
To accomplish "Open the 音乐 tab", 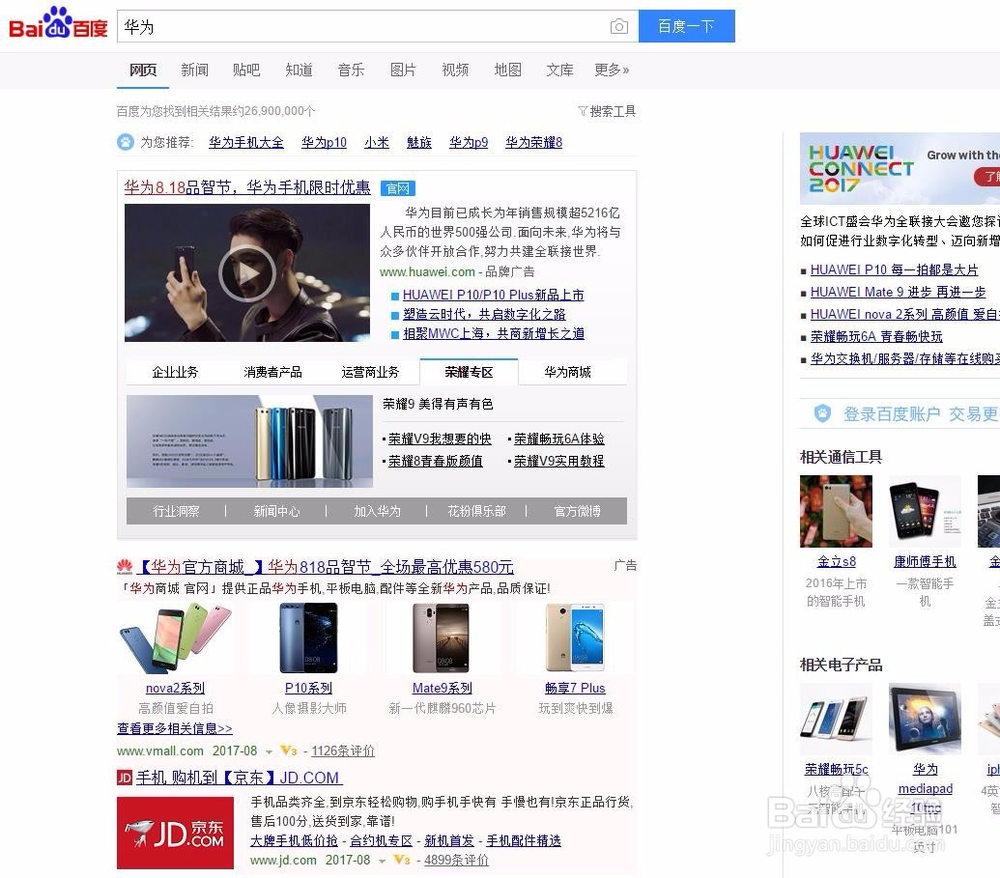I will 351,70.
